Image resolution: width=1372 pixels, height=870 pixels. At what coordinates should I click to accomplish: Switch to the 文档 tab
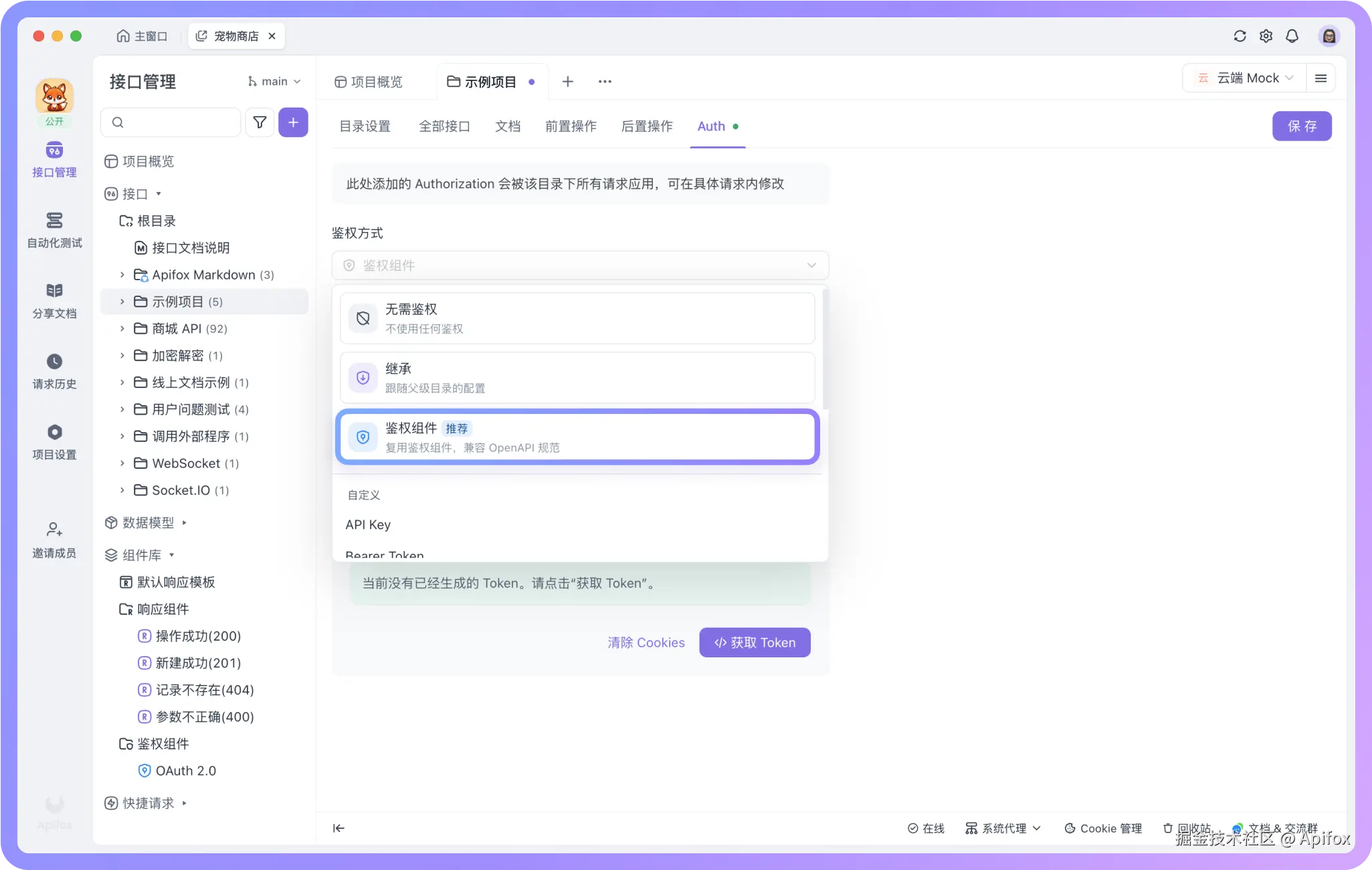[x=507, y=126]
